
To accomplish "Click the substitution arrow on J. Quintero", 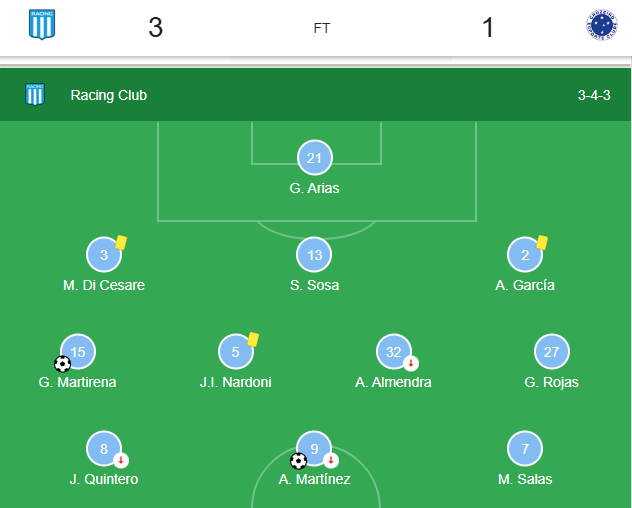I will click(121, 460).
